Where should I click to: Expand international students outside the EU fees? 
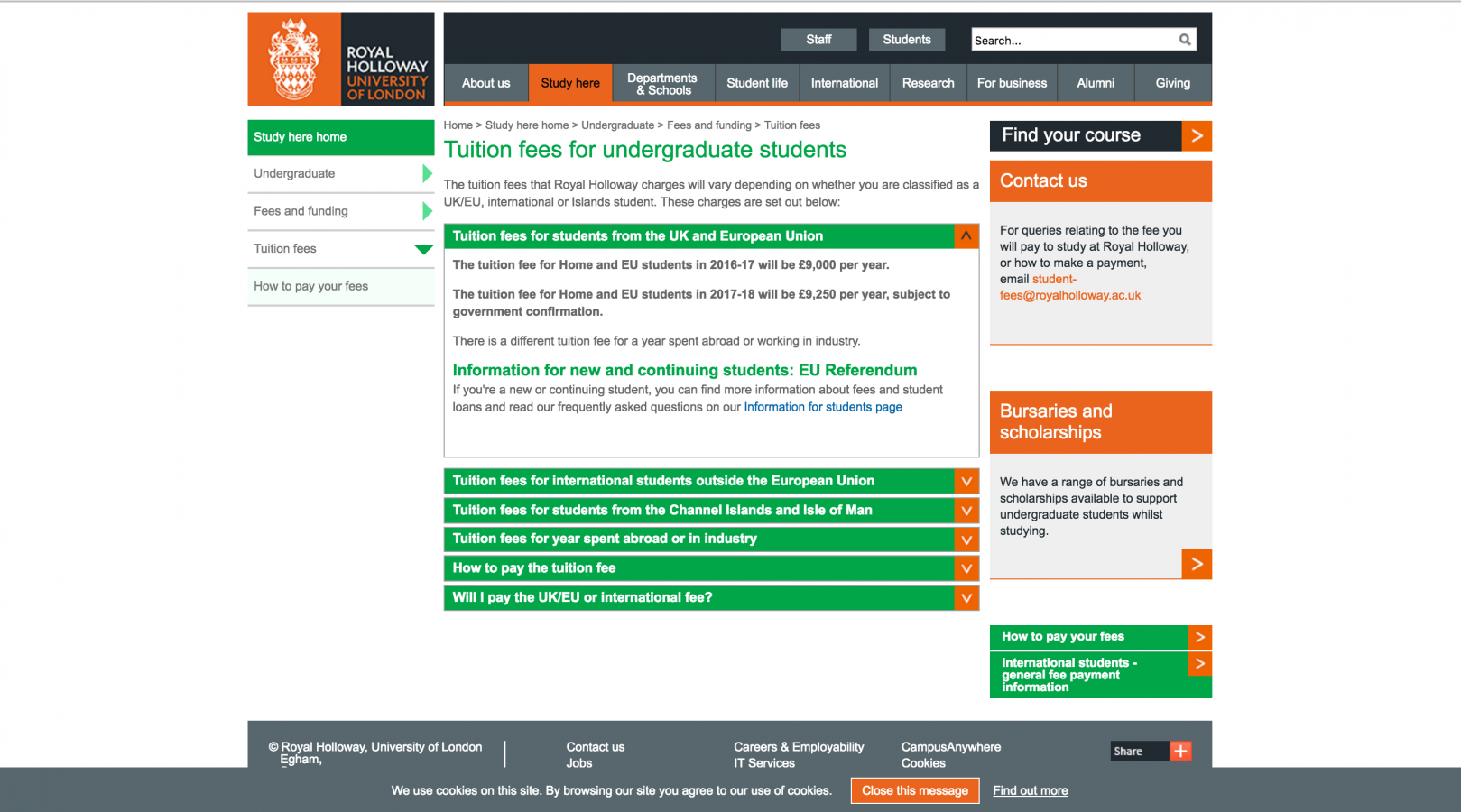click(966, 481)
